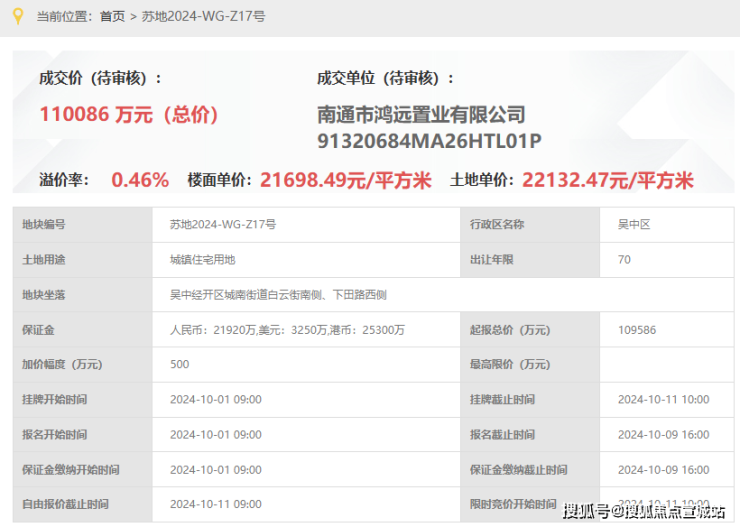740x527 pixels.
Task: Click the 吴中区 district cell
Action: tap(666, 225)
